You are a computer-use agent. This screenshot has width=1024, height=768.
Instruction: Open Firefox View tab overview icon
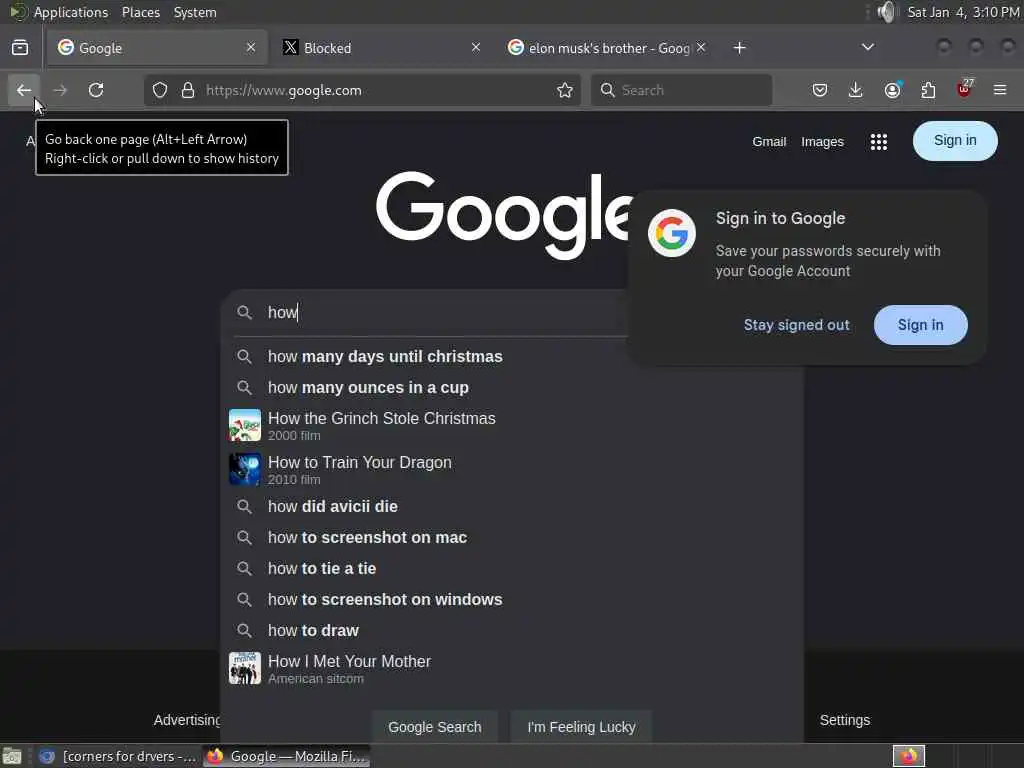pos(20,48)
